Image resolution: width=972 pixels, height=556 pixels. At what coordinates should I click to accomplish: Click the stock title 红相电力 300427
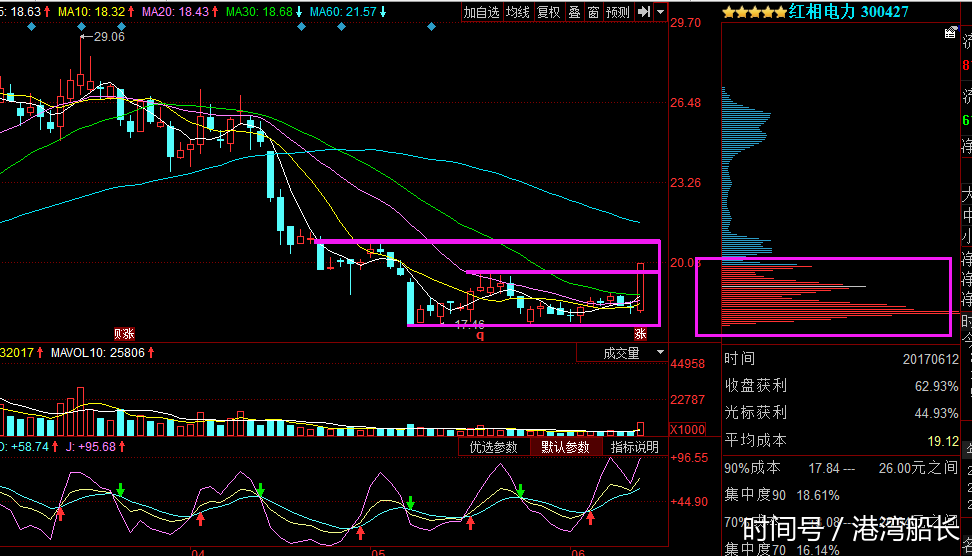coord(848,12)
